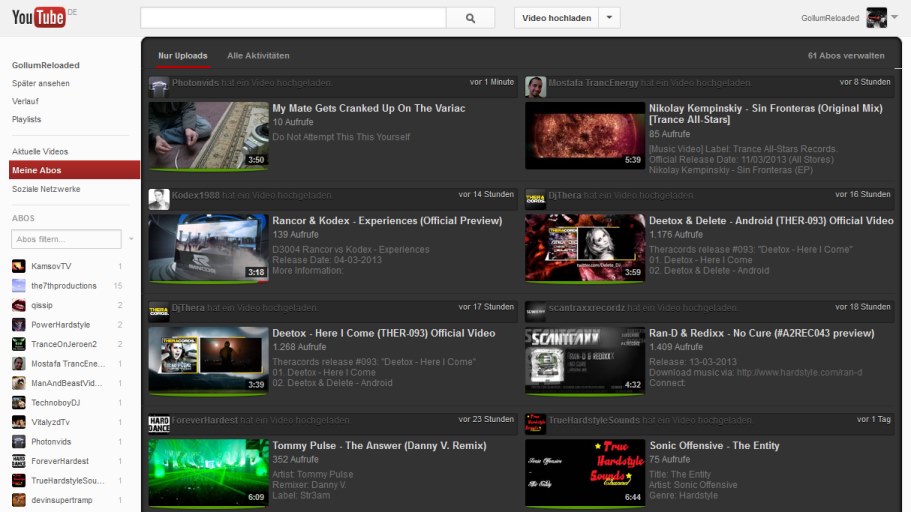The height and width of the screenshot is (512, 911).
Task: Open Abos filter dropdown arrow
Action: 131,239
